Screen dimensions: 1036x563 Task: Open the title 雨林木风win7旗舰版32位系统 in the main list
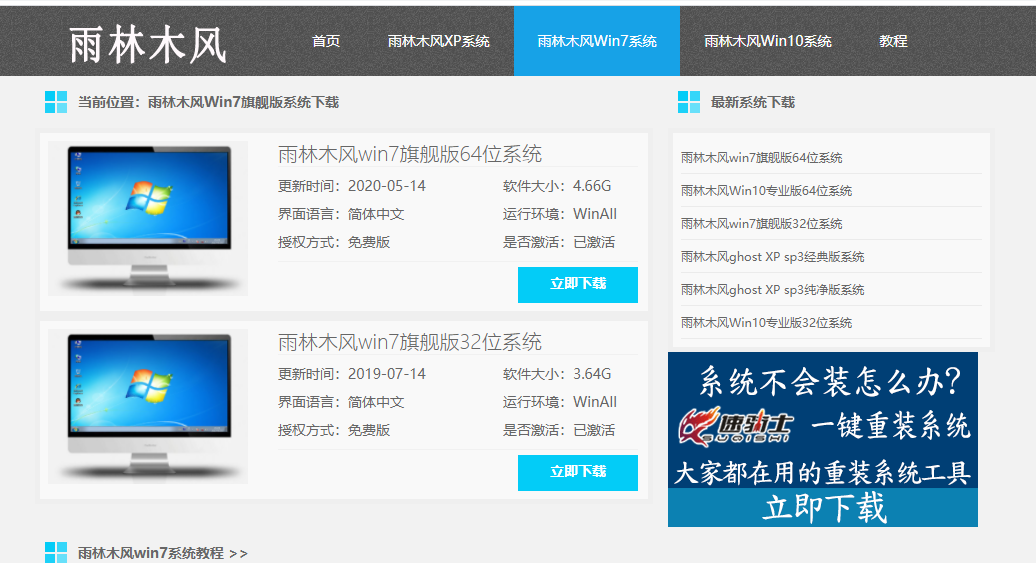click(x=410, y=342)
